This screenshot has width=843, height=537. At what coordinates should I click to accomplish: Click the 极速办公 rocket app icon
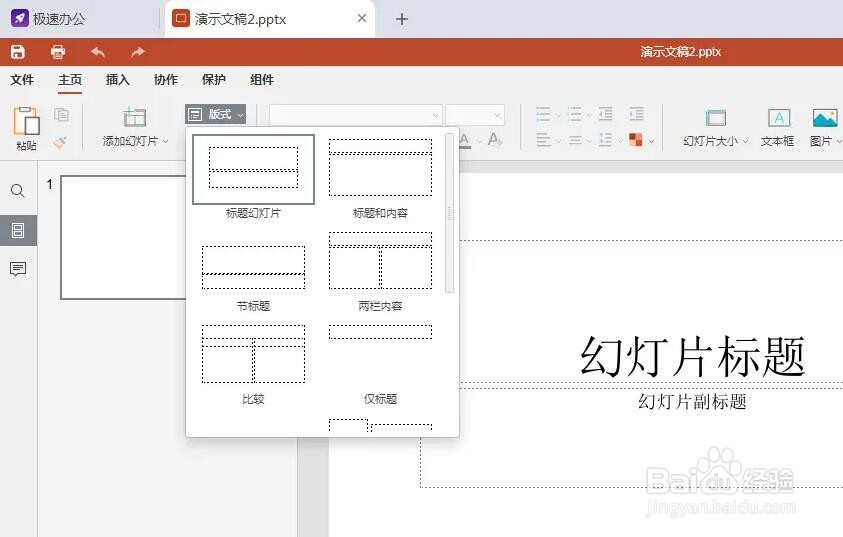[20, 18]
